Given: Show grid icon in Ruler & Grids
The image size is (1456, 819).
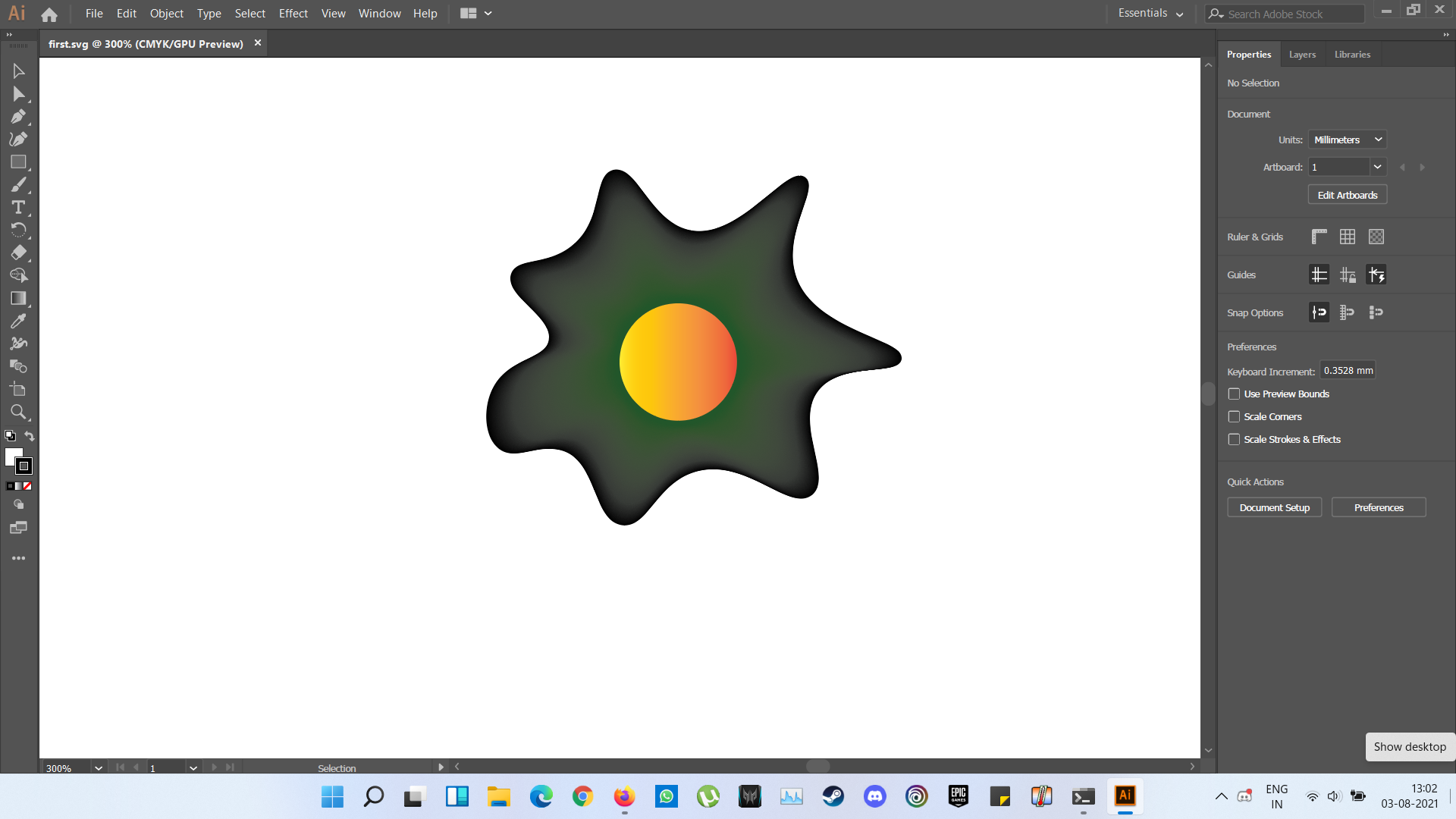Looking at the screenshot, I should (x=1348, y=237).
